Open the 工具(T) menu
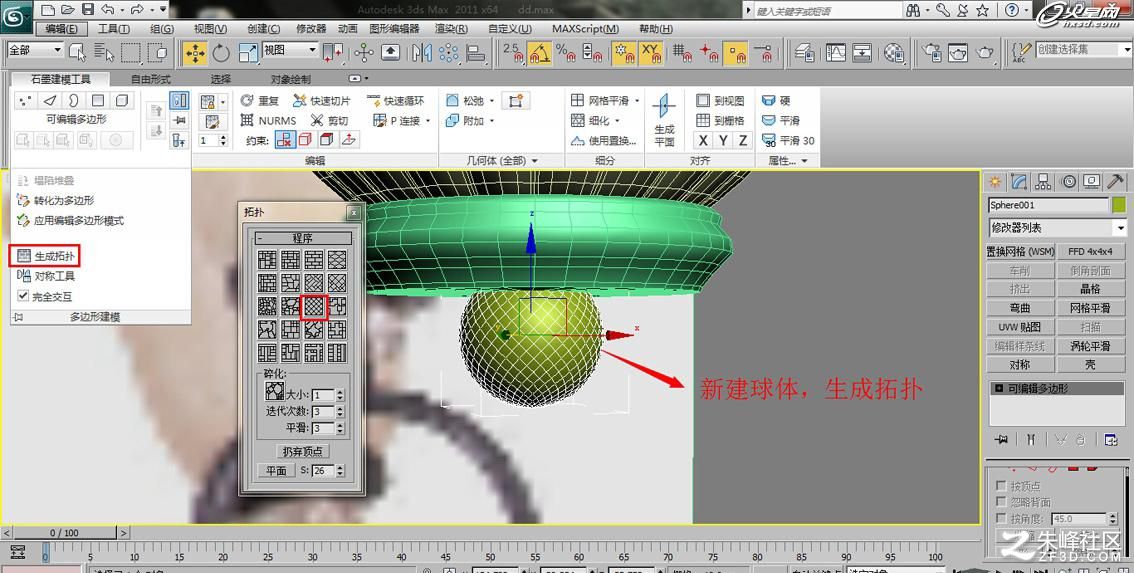The height and width of the screenshot is (573, 1134). click(114, 29)
